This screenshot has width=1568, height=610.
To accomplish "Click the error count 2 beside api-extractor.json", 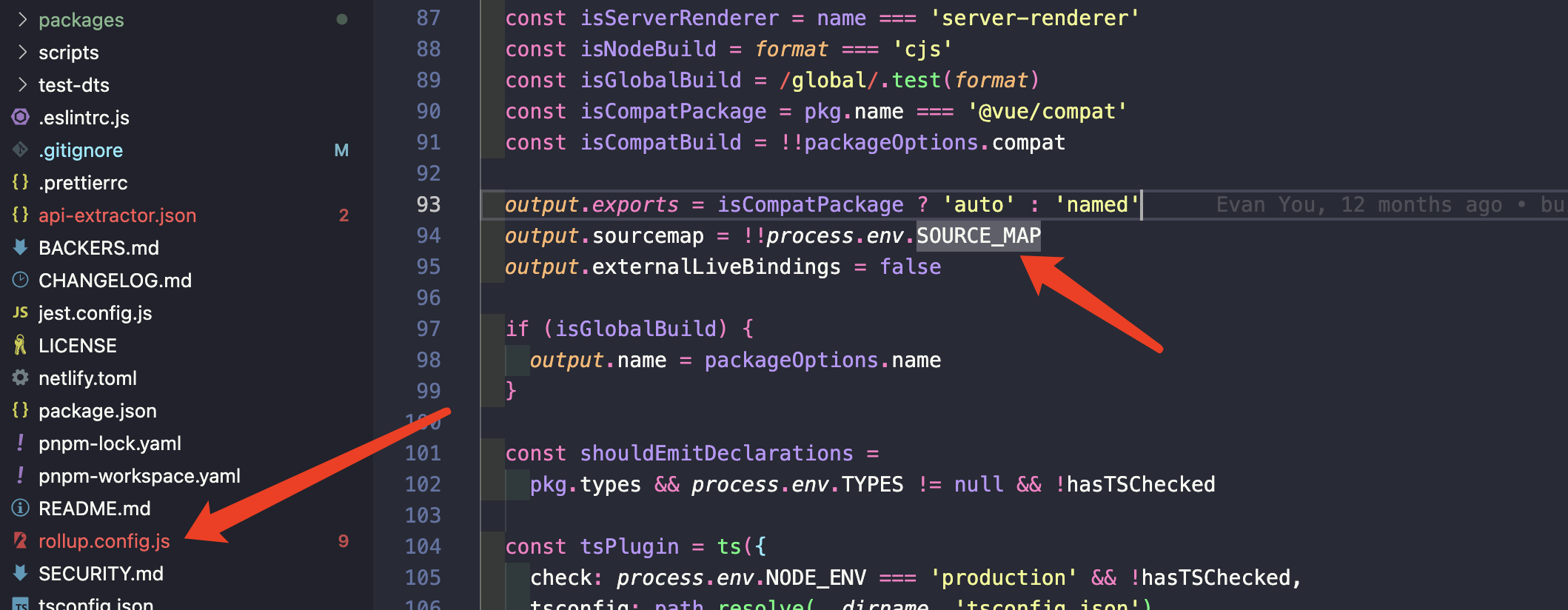I will (344, 215).
